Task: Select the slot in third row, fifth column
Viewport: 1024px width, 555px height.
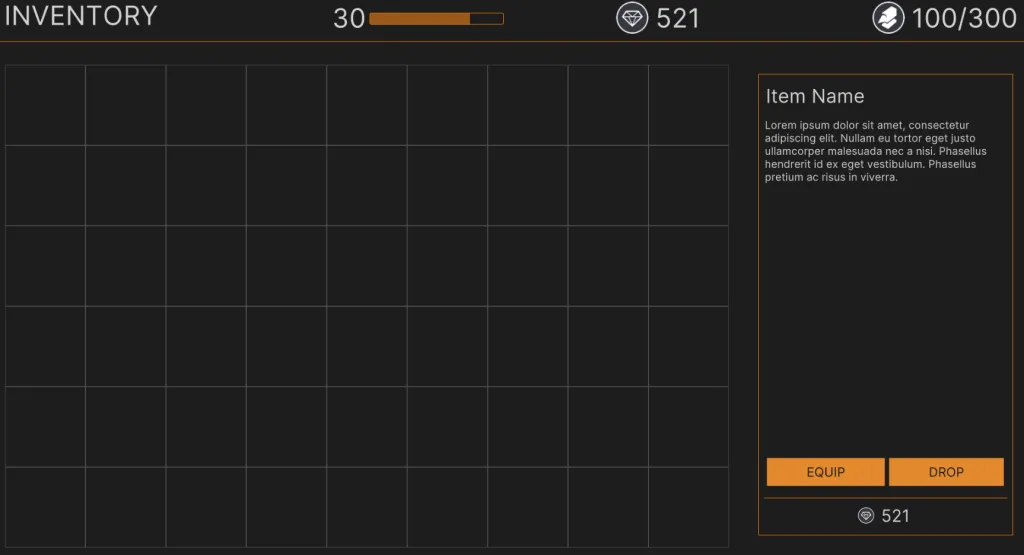Action: click(367, 266)
